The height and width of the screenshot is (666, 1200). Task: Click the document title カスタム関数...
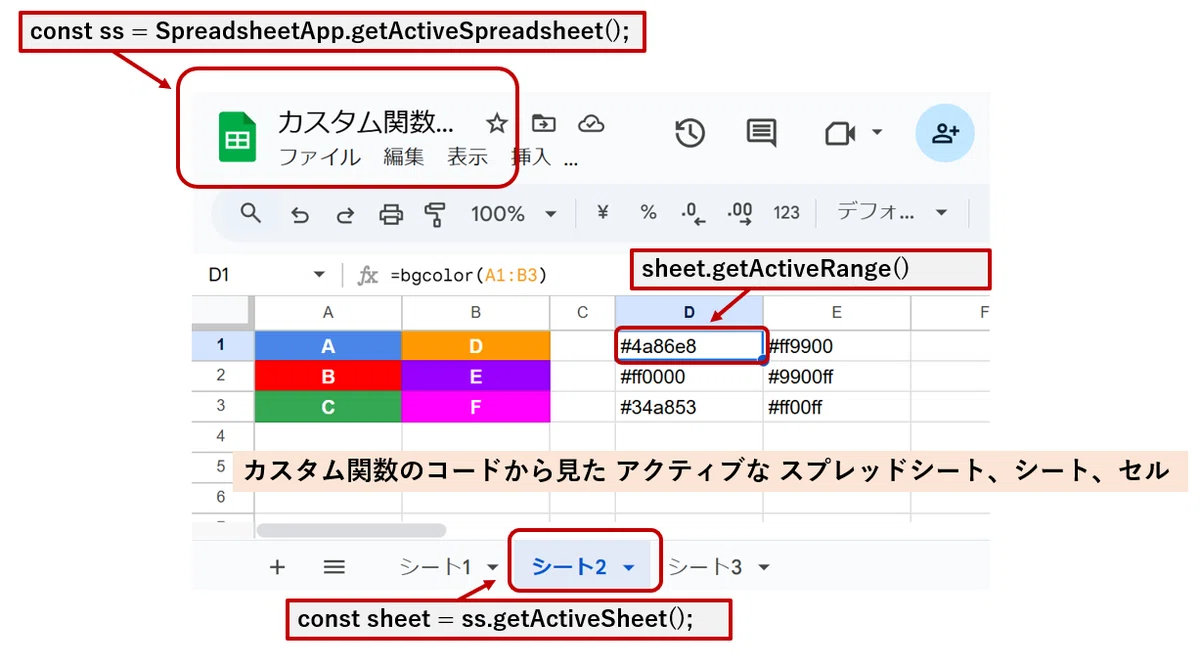click(x=365, y=123)
